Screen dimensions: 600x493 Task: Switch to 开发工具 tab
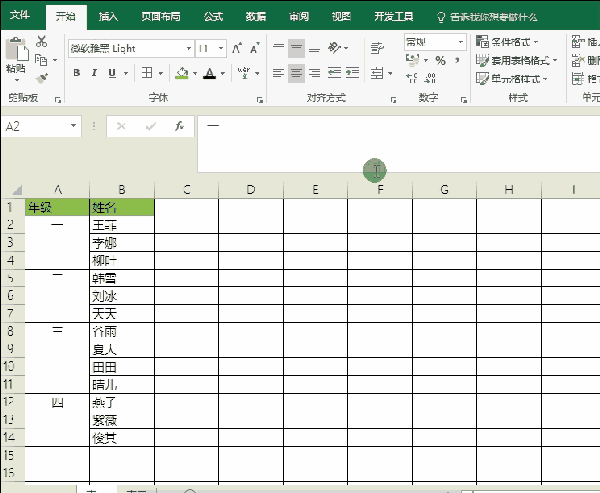[394, 16]
